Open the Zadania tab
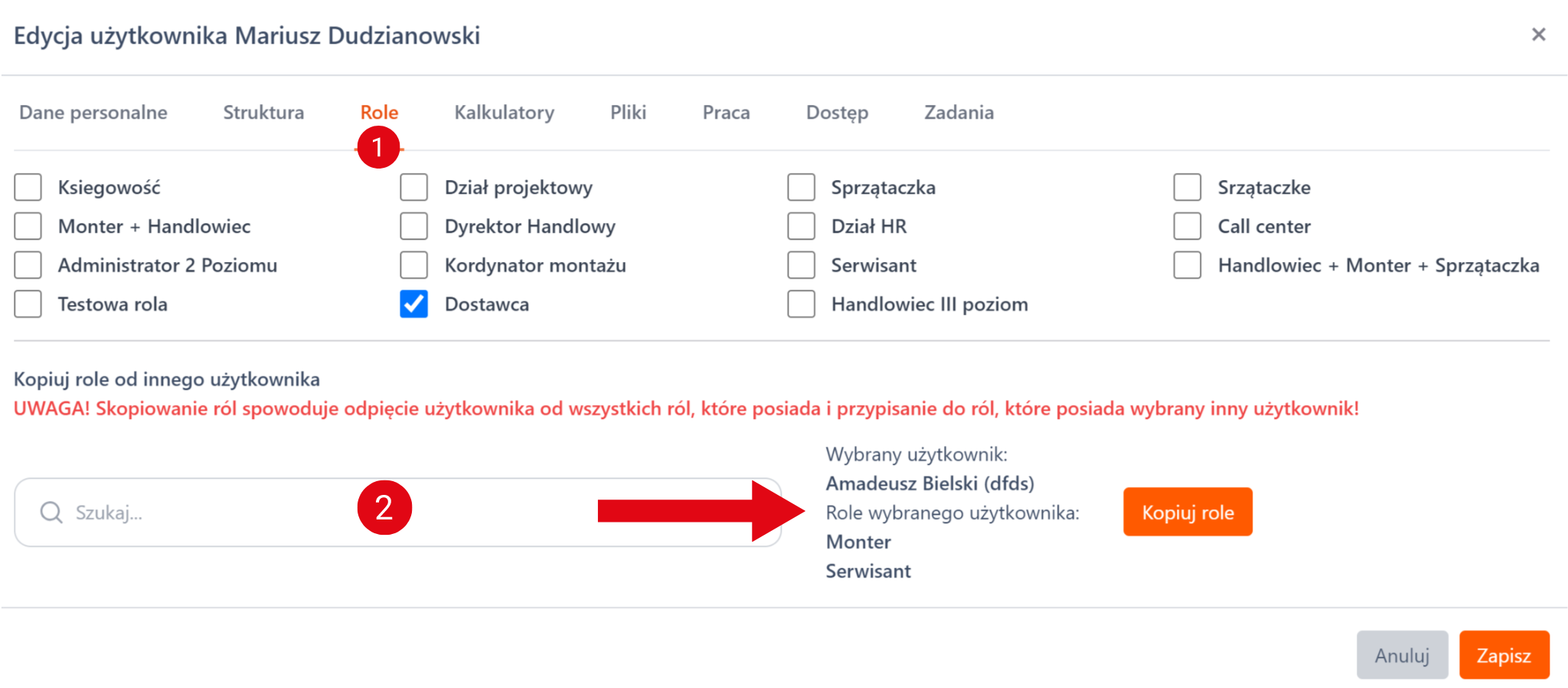 959,113
